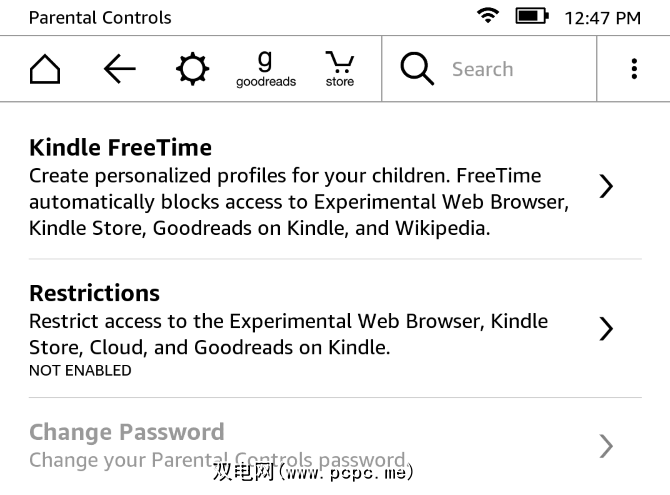Tap the Parental Controls title text
Viewport: 670px width, 495px height.
pyautogui.click(x=100, y=17)
